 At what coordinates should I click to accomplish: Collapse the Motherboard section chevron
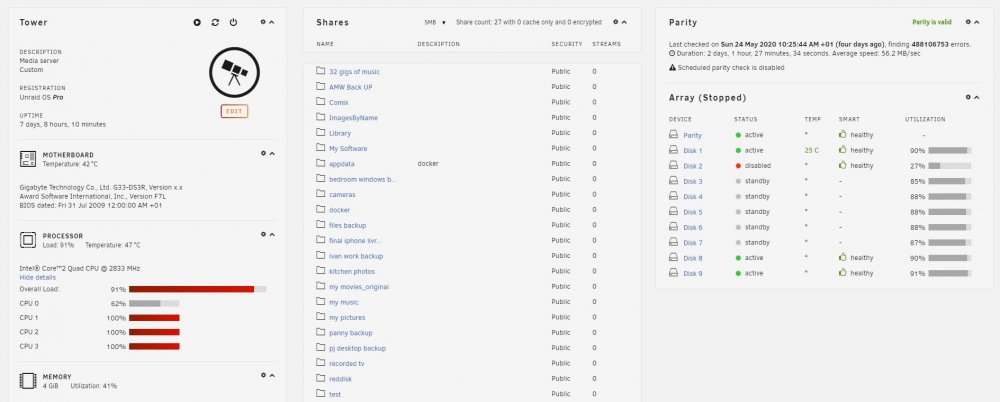(272, 153)
